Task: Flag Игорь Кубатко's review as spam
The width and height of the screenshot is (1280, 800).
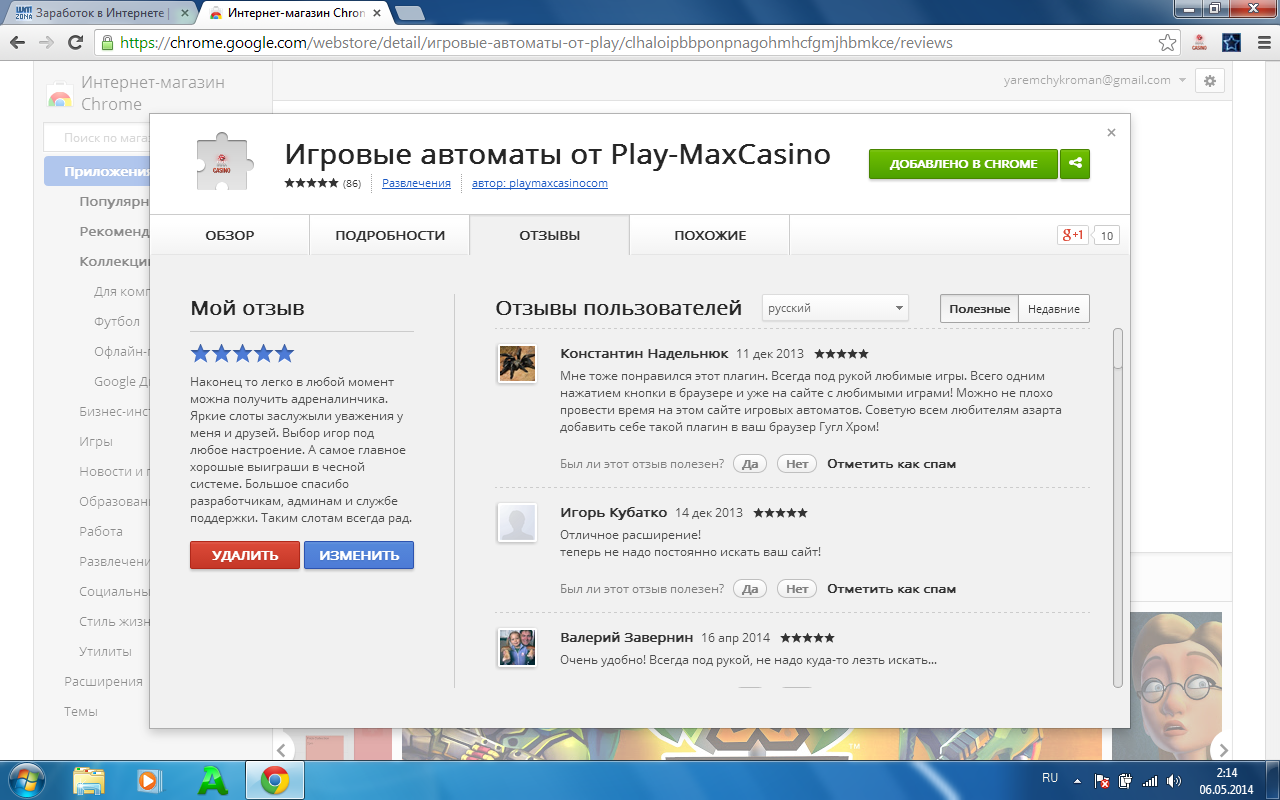Action: coord(891,589)
